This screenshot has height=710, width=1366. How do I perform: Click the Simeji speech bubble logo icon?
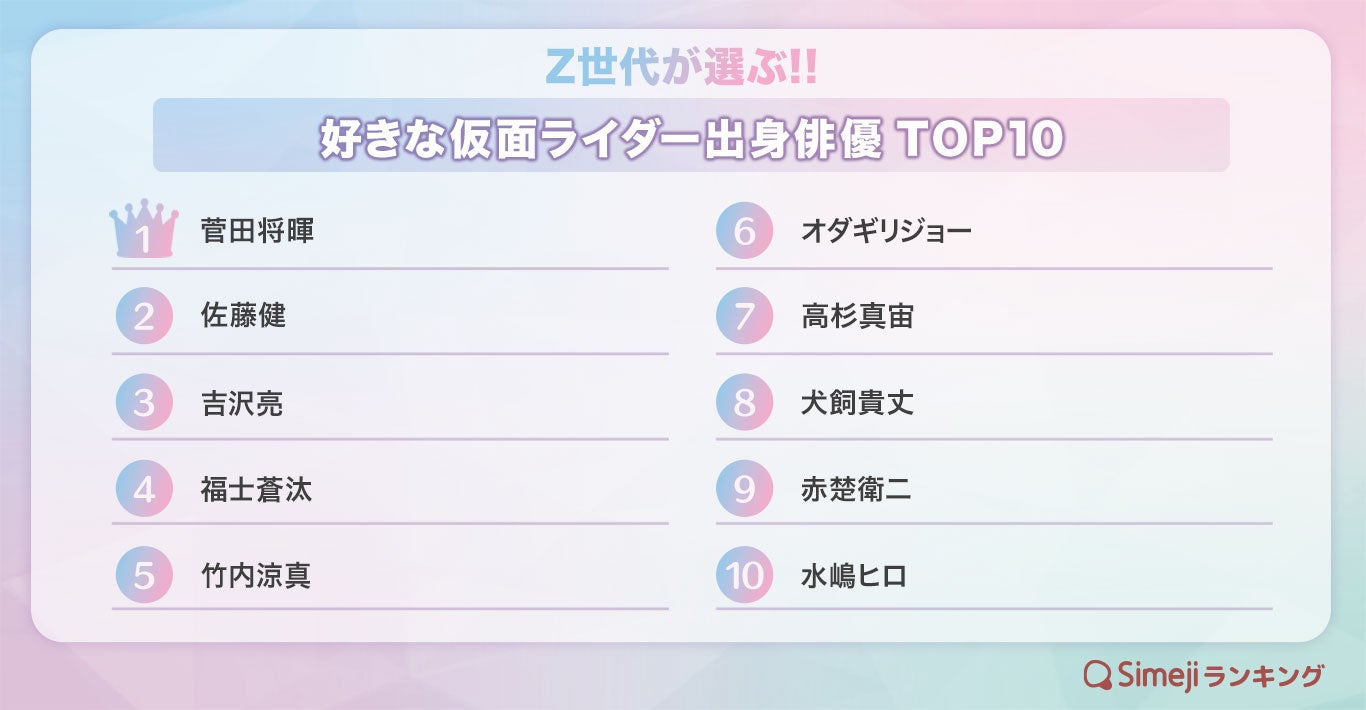[x=1098, y=675]
